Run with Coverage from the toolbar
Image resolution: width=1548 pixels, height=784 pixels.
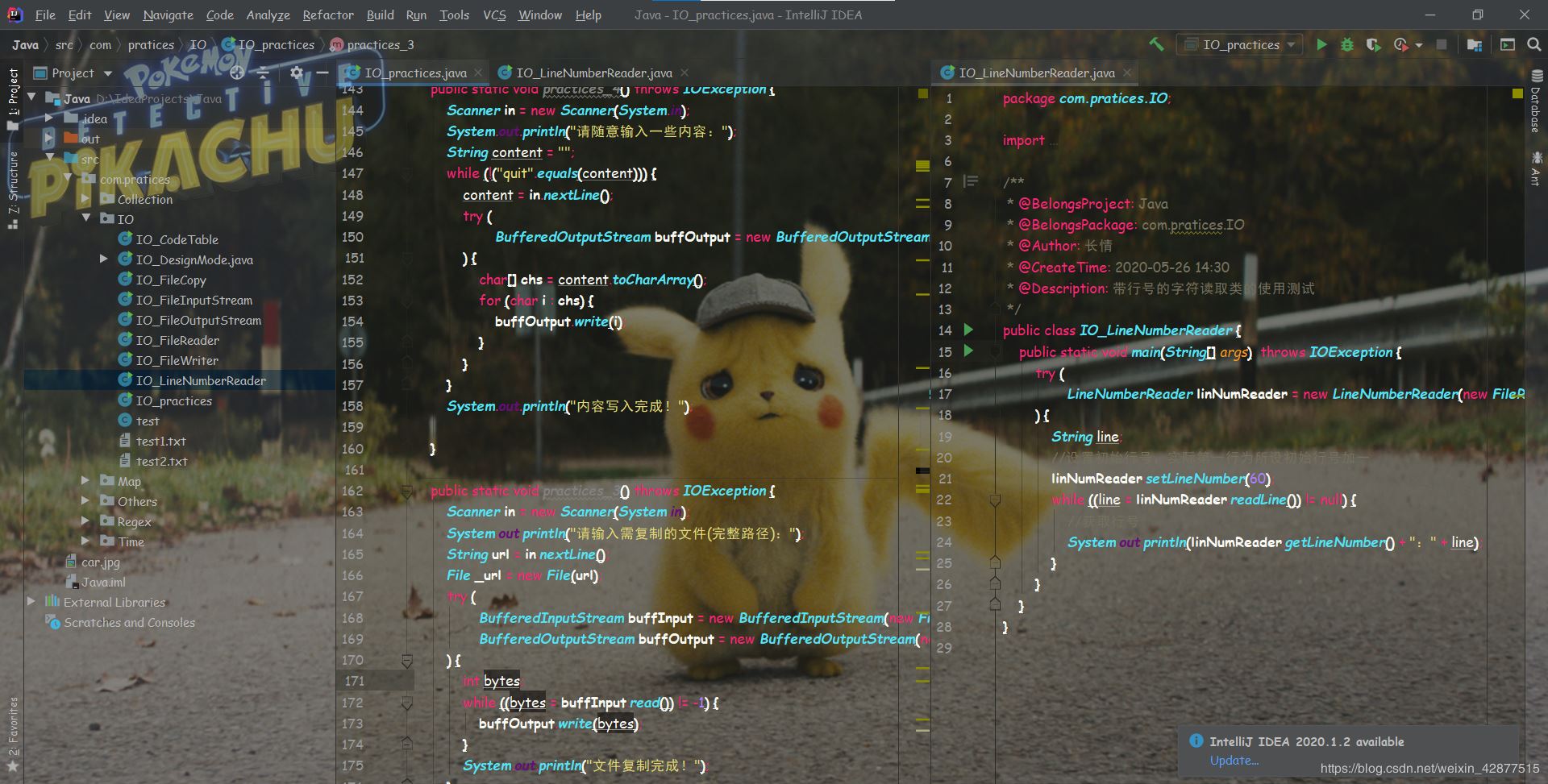pos(1373,45)
